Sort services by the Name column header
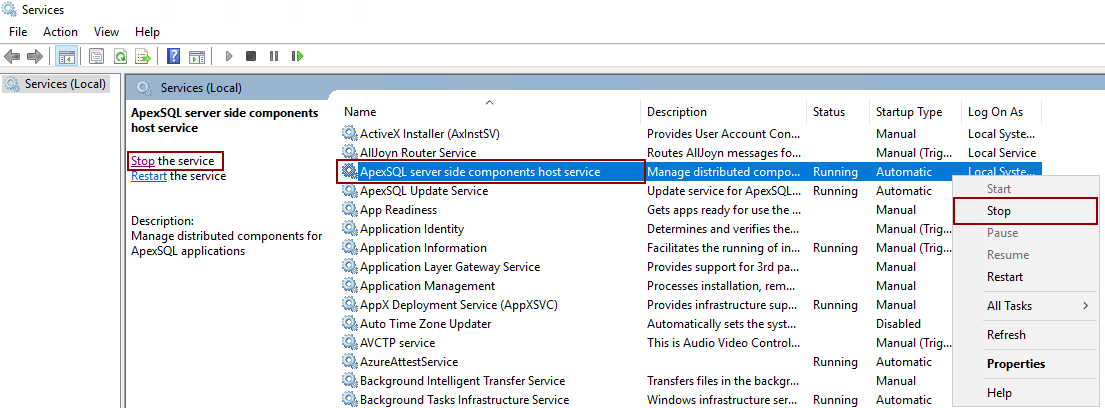This screenshot has width=1105, height=408. [x=360, y=112]
